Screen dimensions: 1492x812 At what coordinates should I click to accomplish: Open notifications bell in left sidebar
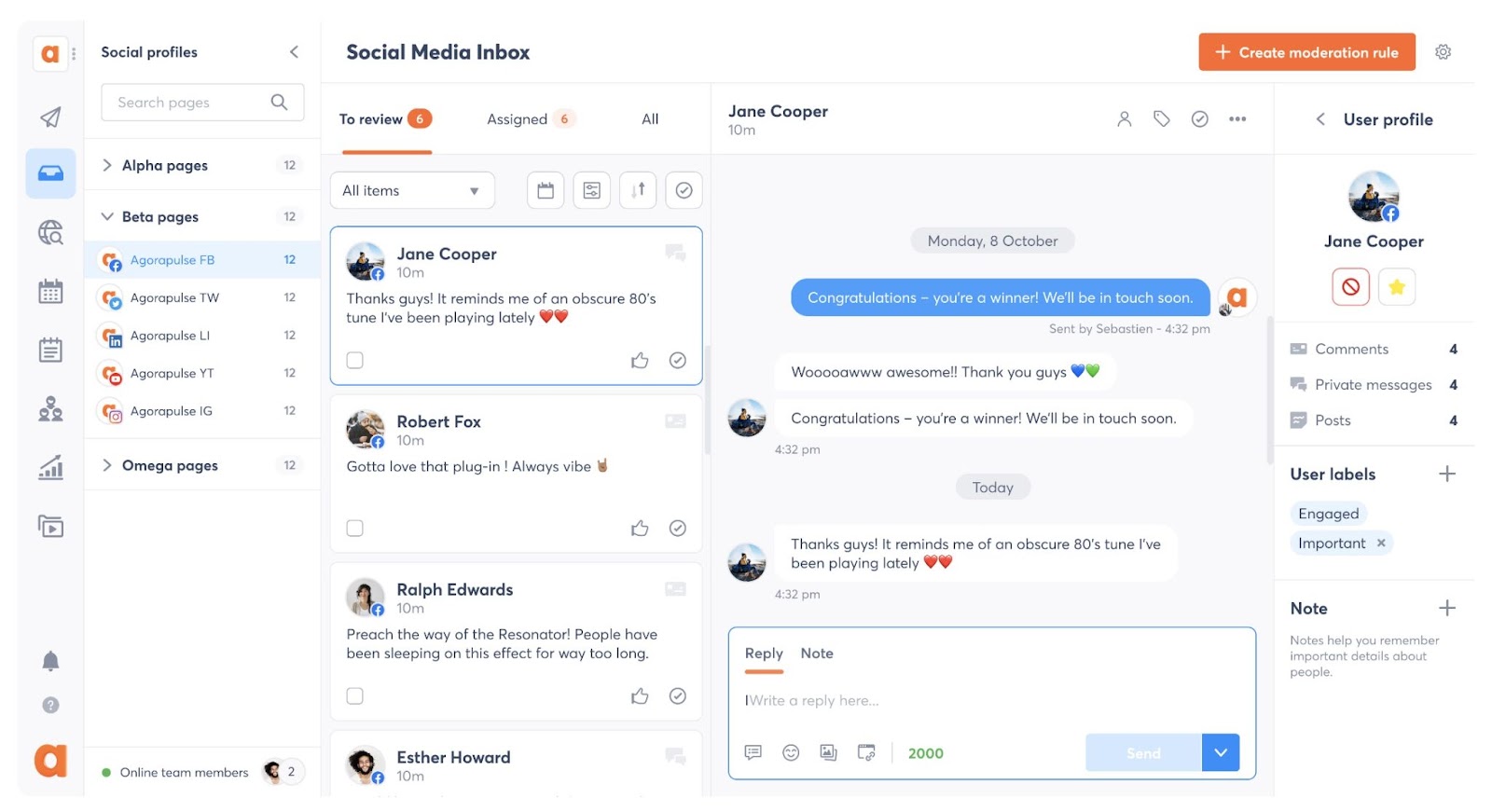coord(50,661)
